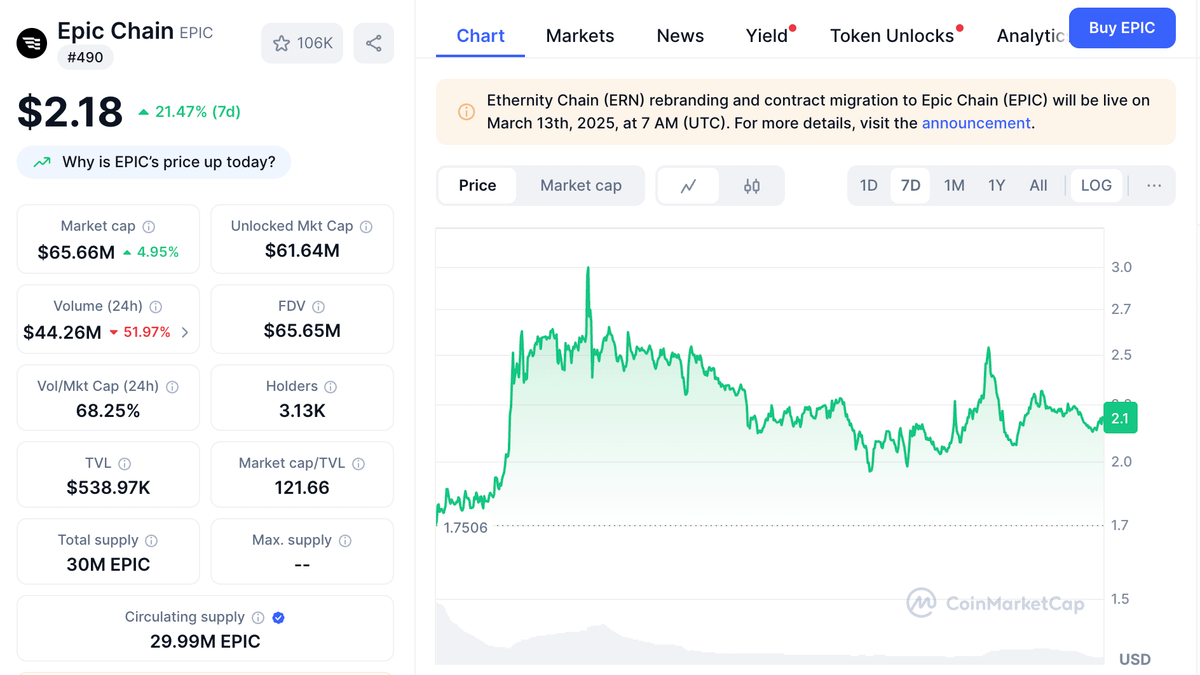
Task: Click the $61.64M unlocked market cap value
Action: [302, 251]
